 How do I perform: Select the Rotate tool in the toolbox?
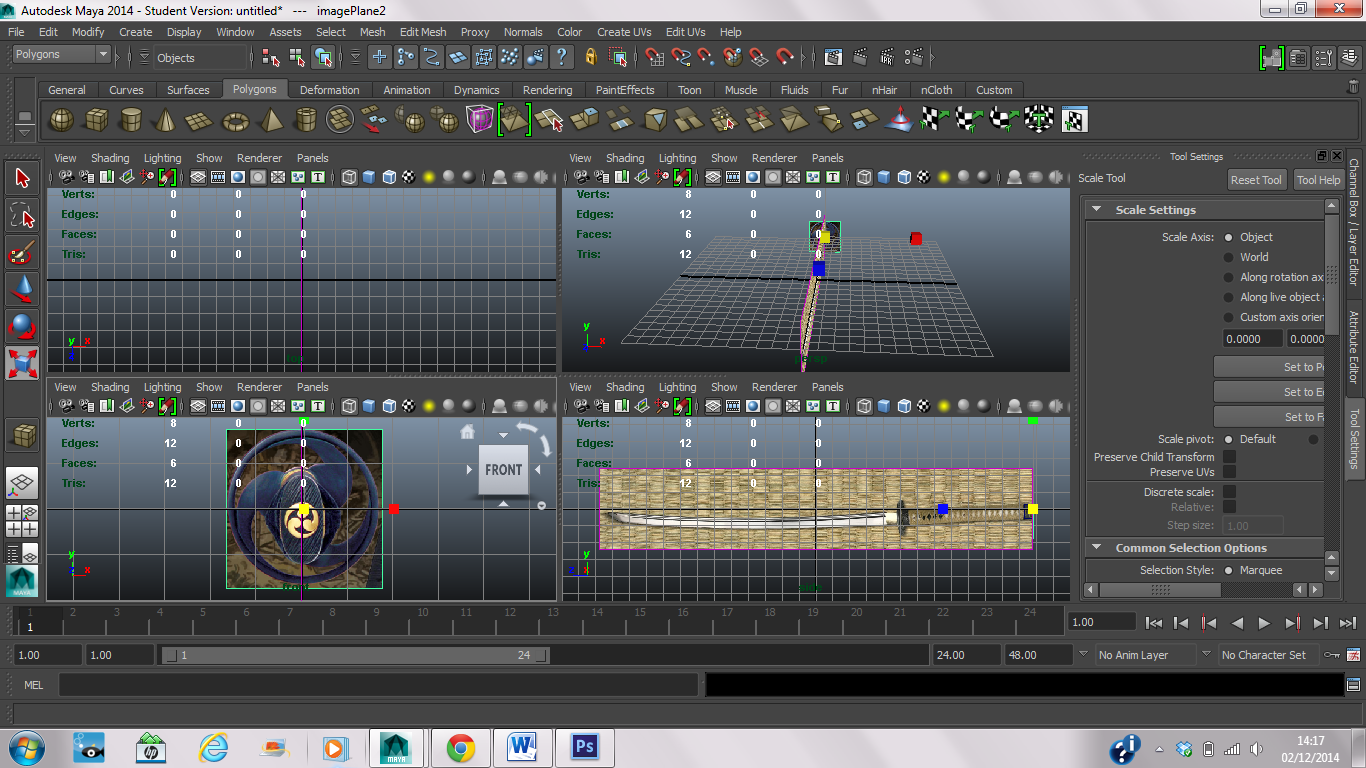point(22,326)
